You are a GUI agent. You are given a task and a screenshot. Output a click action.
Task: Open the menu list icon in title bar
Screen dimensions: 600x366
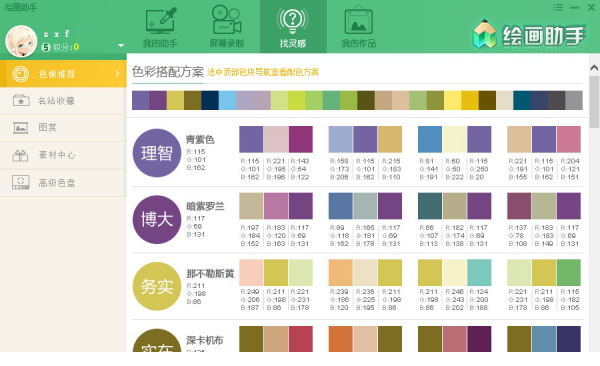click(558, 7)
